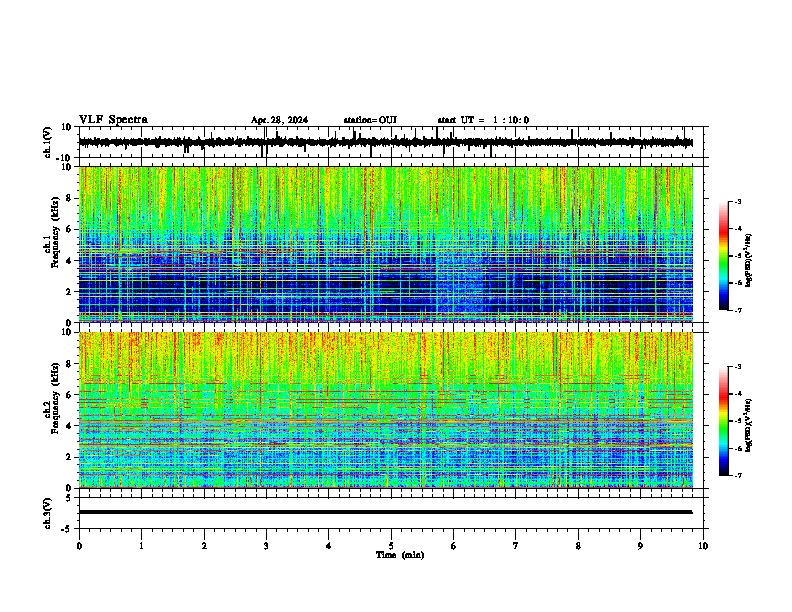The width and height of the screenshot is (792, 612).
Task: Select the "Time (min)" x-axis label
Action: point(400,555)
